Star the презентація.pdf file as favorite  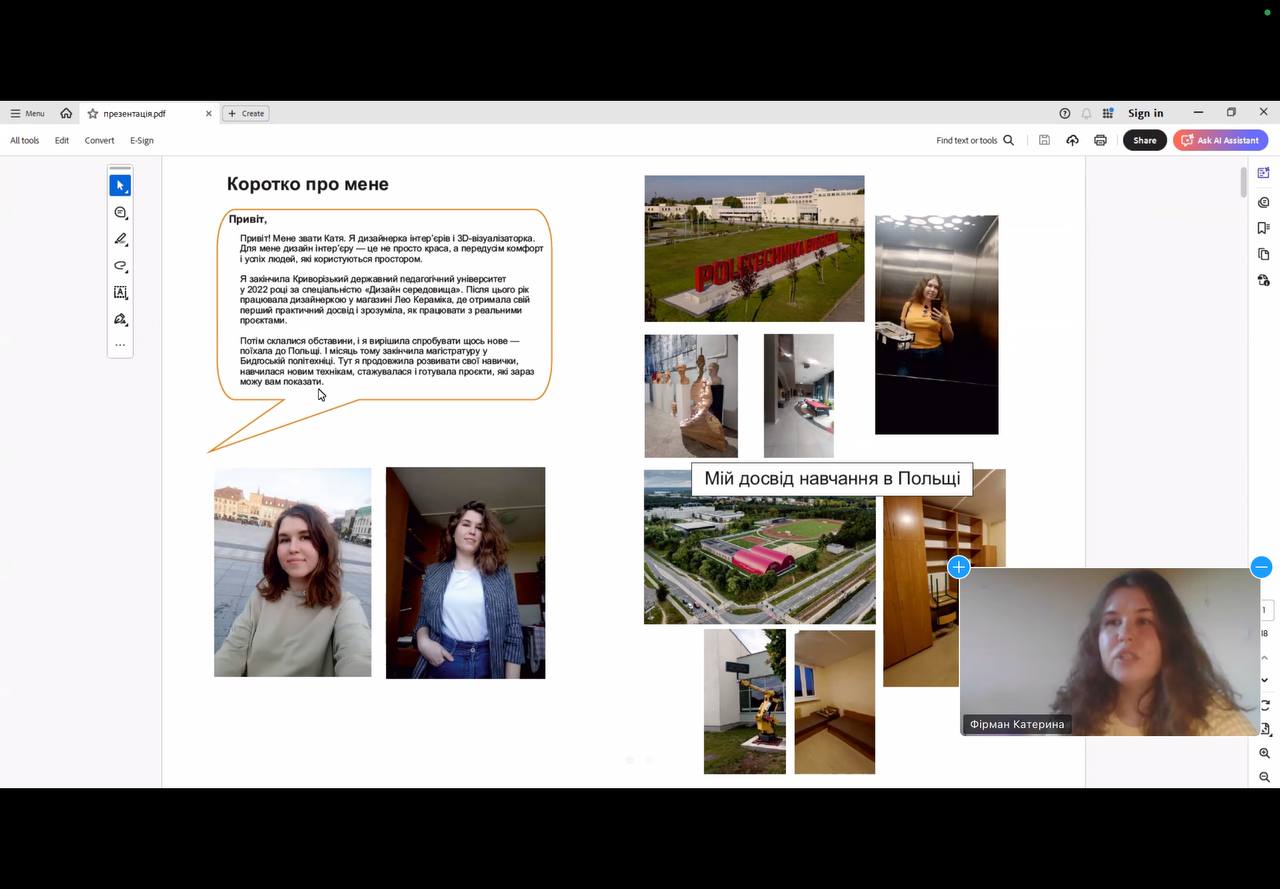point(93,114)
